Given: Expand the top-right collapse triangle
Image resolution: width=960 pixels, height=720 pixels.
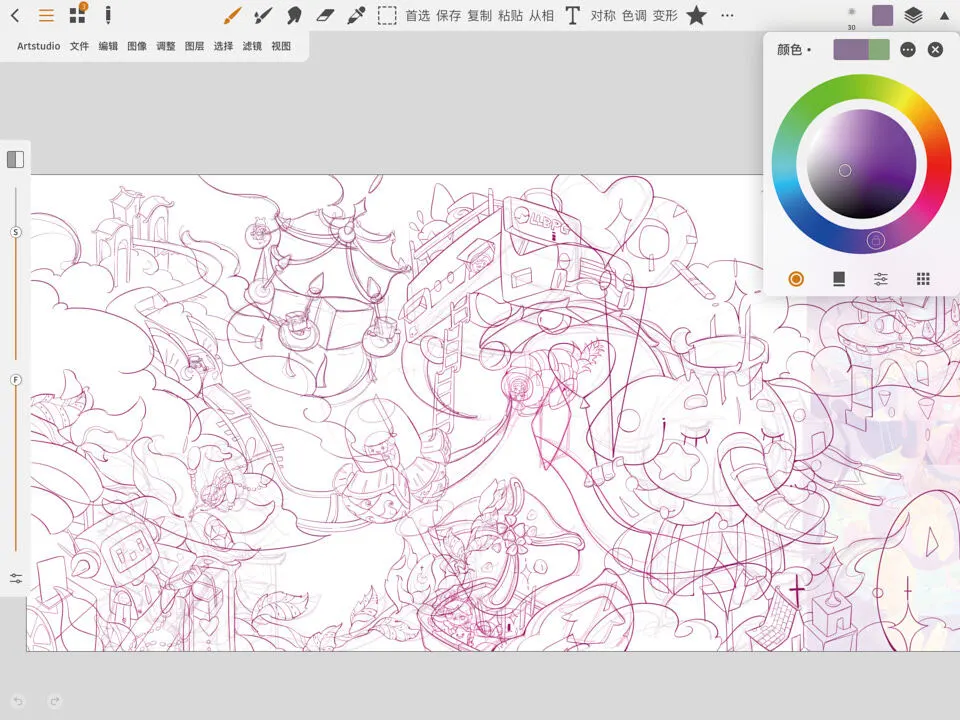Looking at the screenshot, I should tap(944, 16).
